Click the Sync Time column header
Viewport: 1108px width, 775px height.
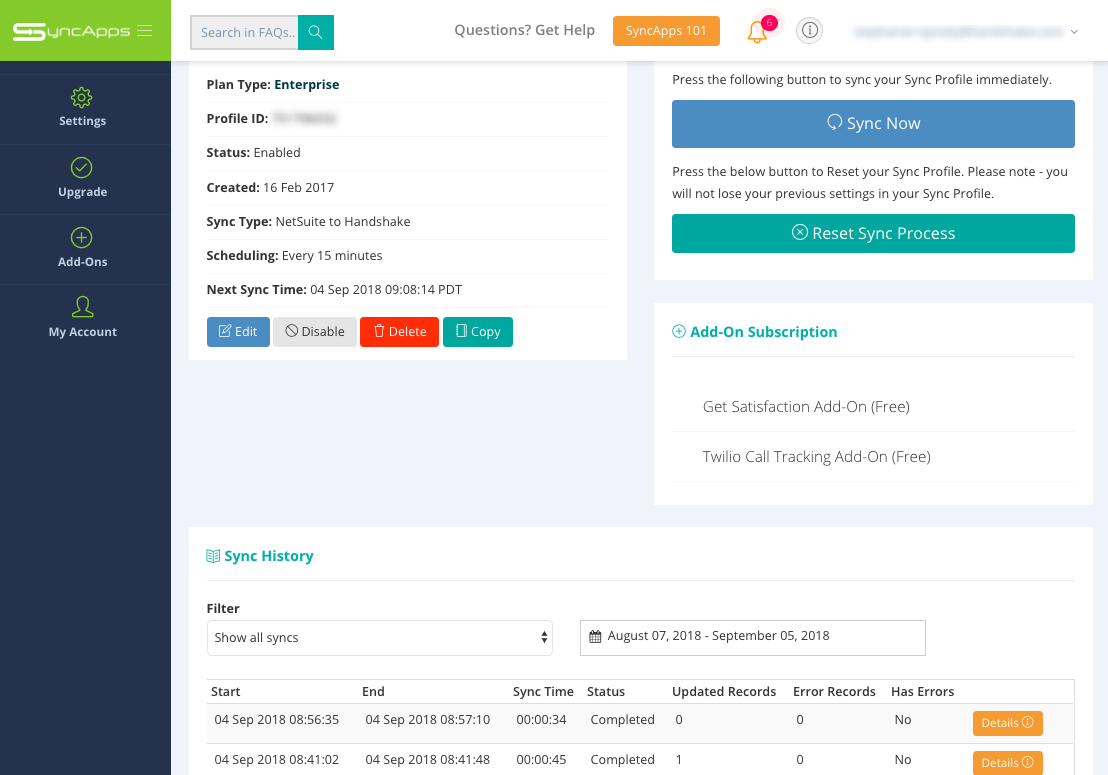tap(543, 692)
